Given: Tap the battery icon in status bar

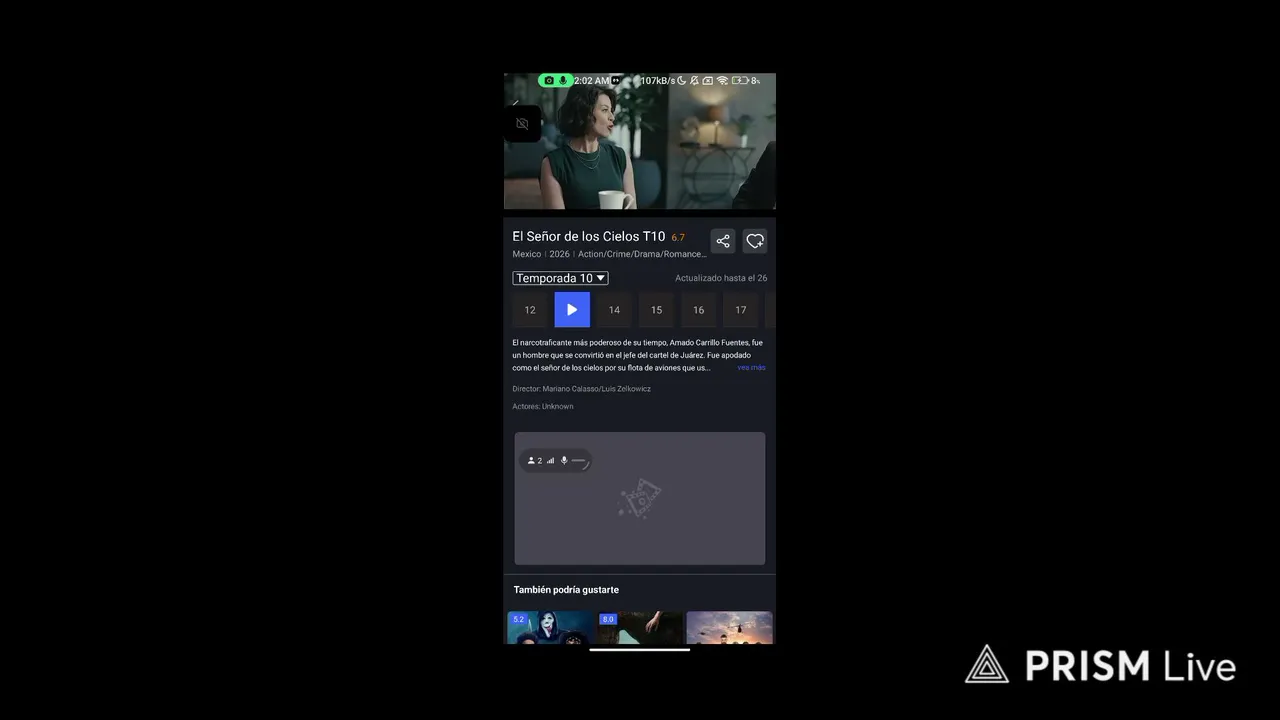Looking at the screenshot, I should 740,80.
